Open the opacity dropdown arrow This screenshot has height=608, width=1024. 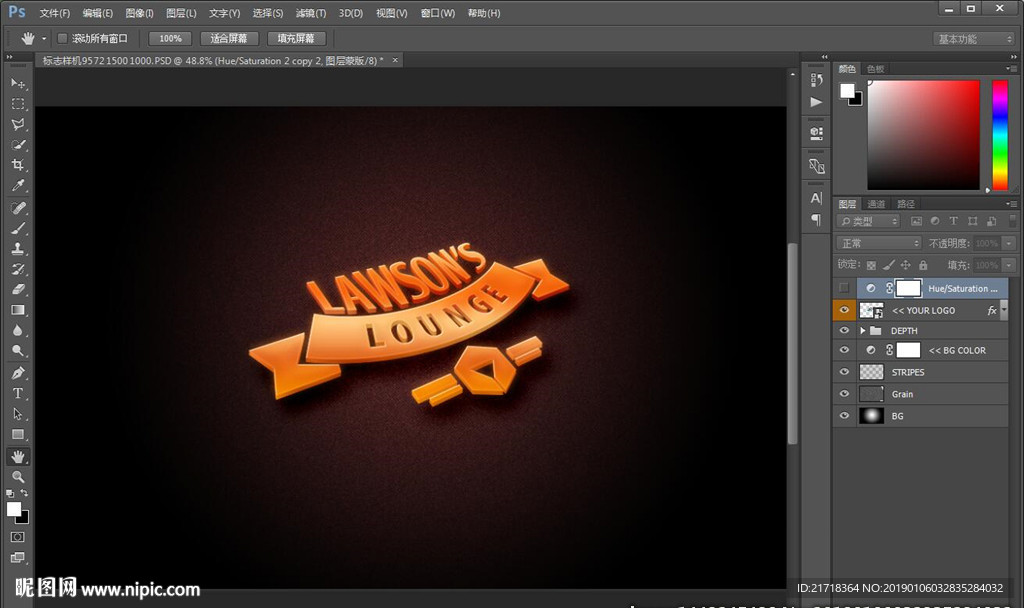tap(1009, 243)
